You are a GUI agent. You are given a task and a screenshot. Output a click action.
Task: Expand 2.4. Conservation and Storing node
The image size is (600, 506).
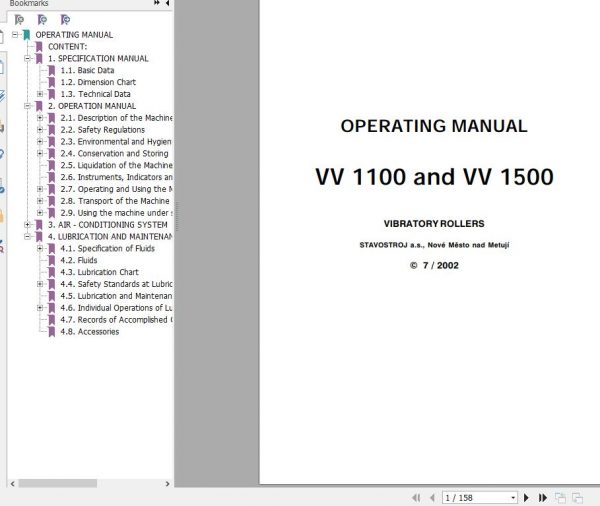pyautogui.click(x=40, y=153)
